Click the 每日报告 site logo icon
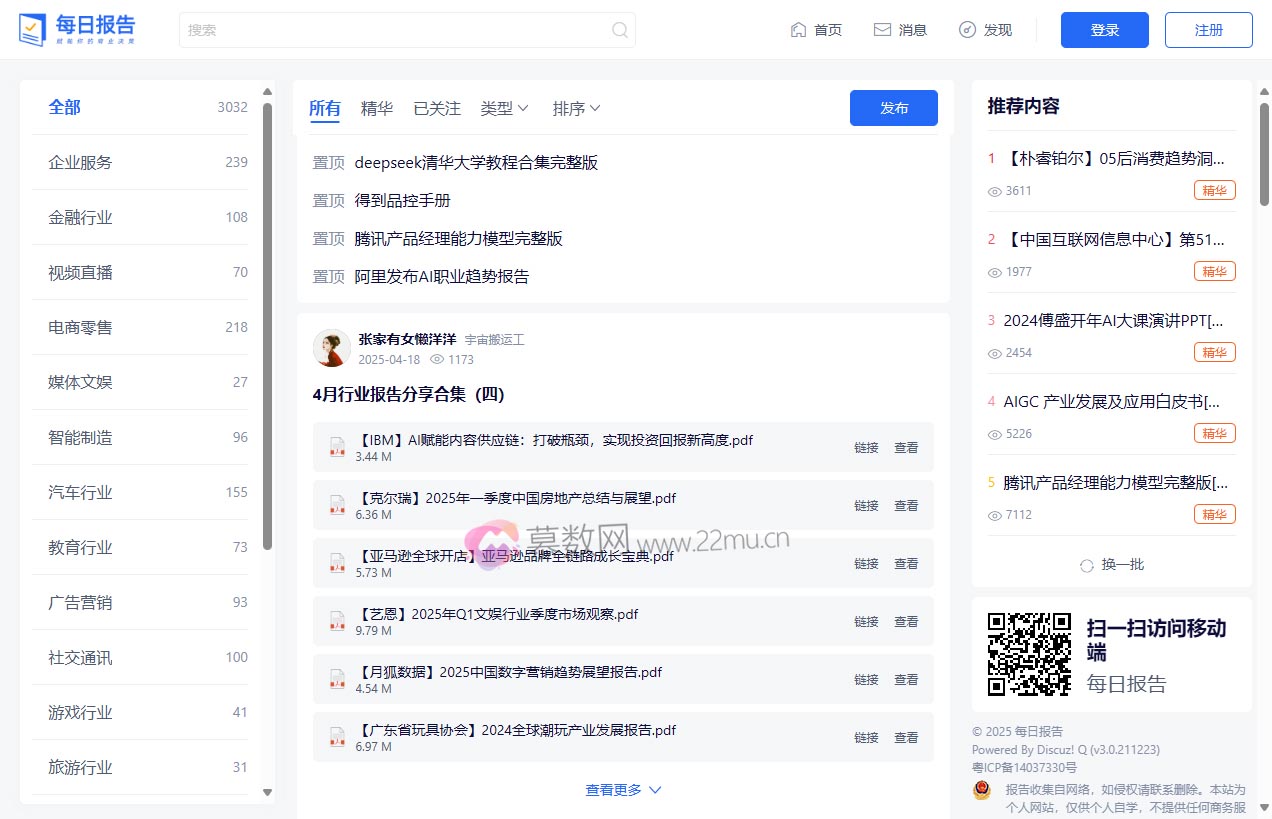Image resolution: width=1272 pixels, height=819 pixels. [x=34, y=29]
